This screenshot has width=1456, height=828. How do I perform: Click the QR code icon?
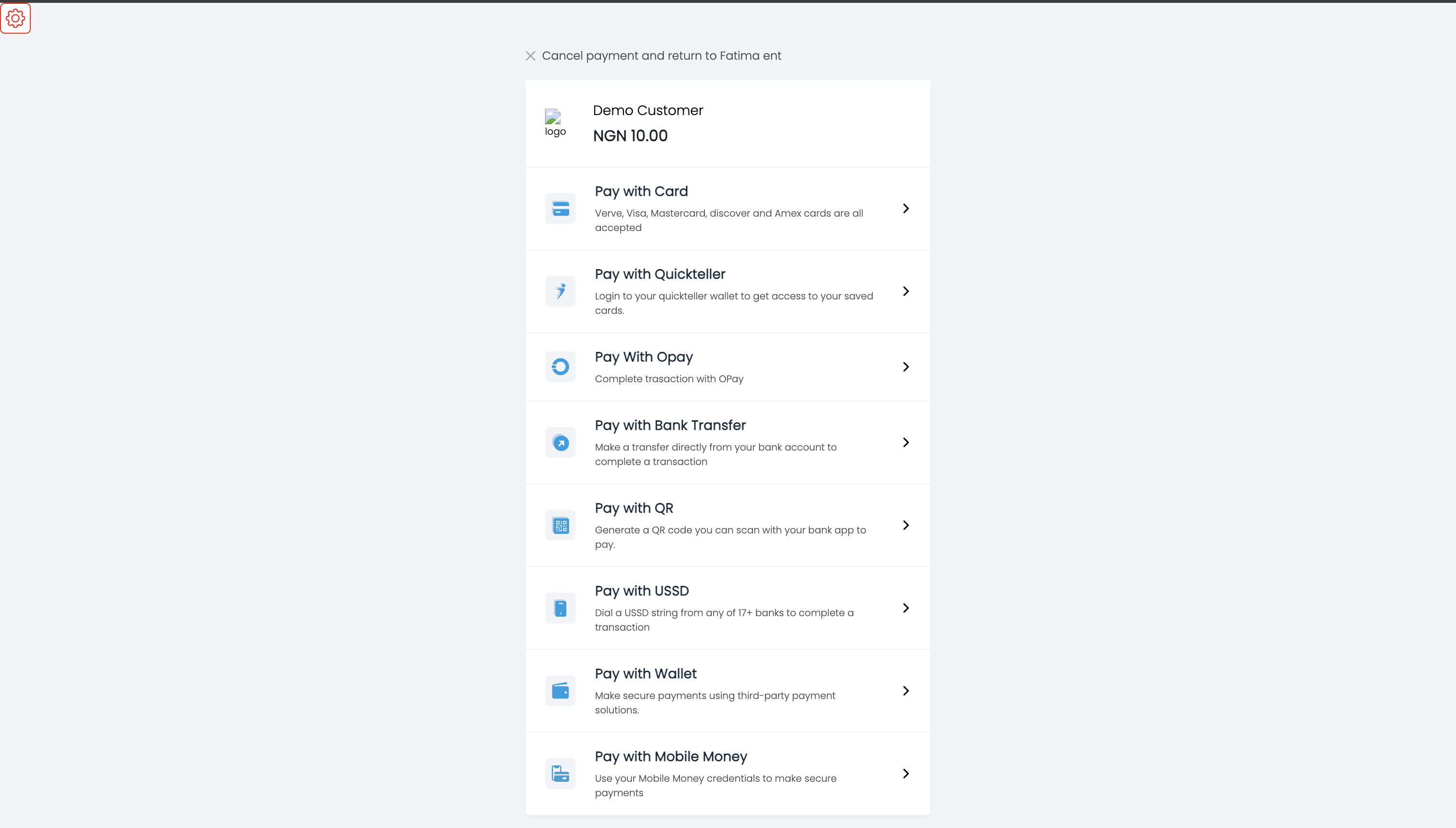(560, 526)
